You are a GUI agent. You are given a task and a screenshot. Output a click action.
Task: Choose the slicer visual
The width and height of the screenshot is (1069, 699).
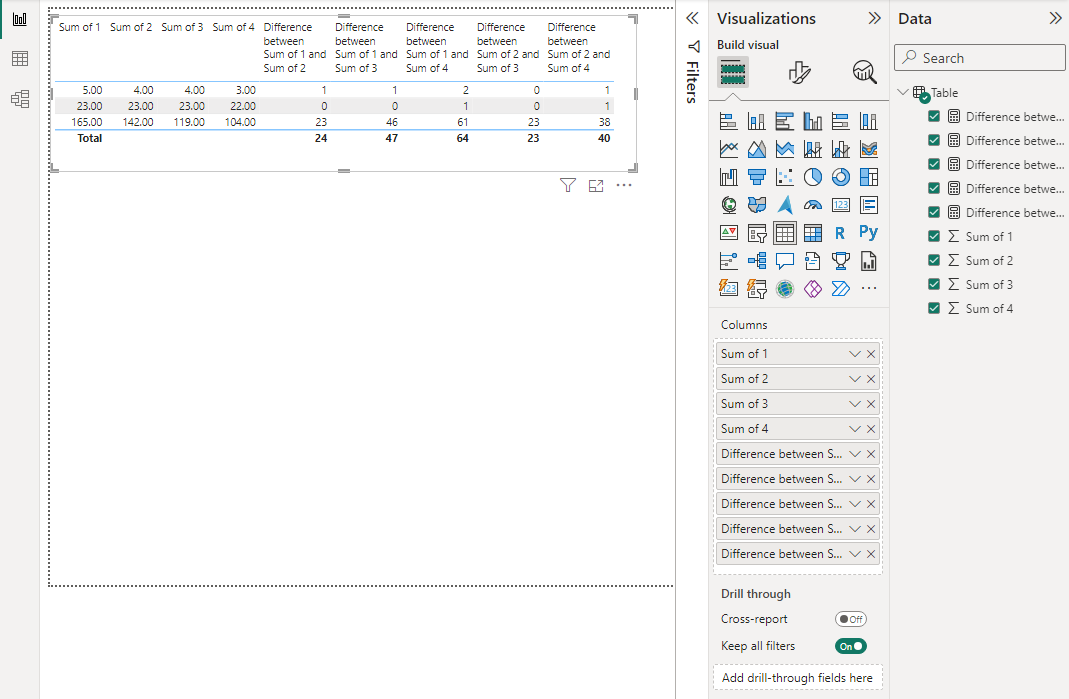[757, 233]
